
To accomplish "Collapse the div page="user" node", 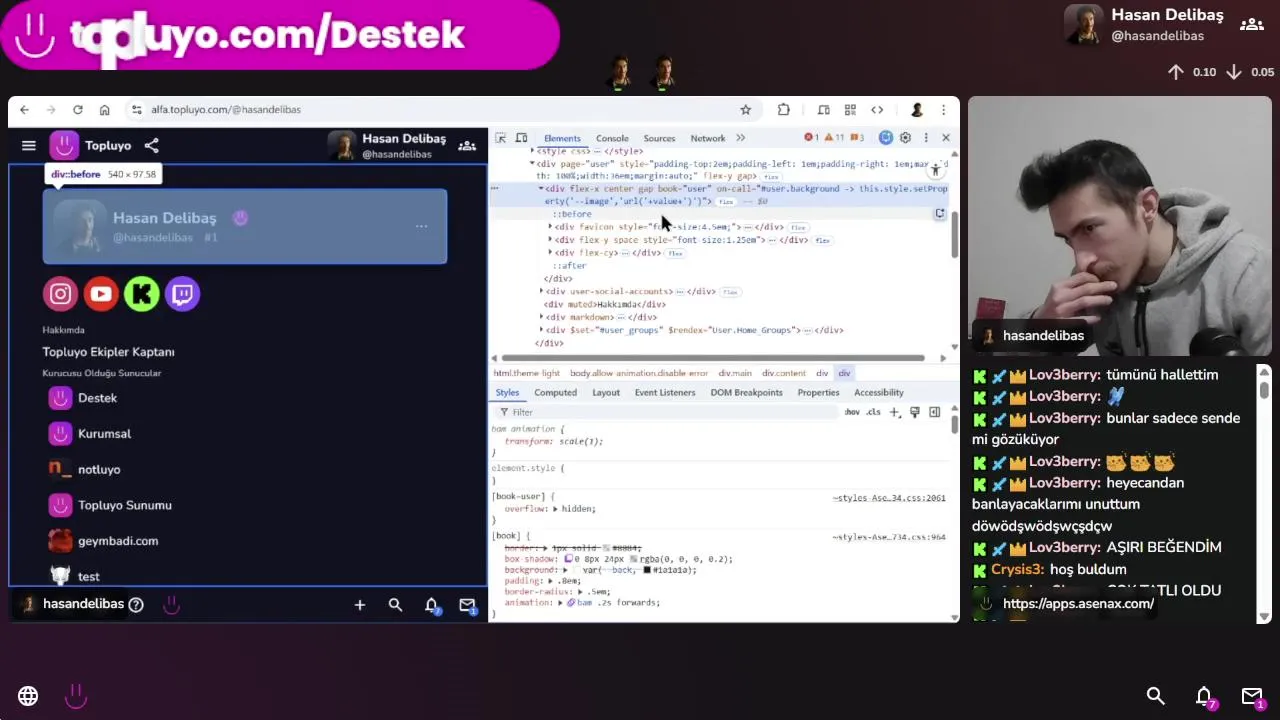I will [532, 164].
